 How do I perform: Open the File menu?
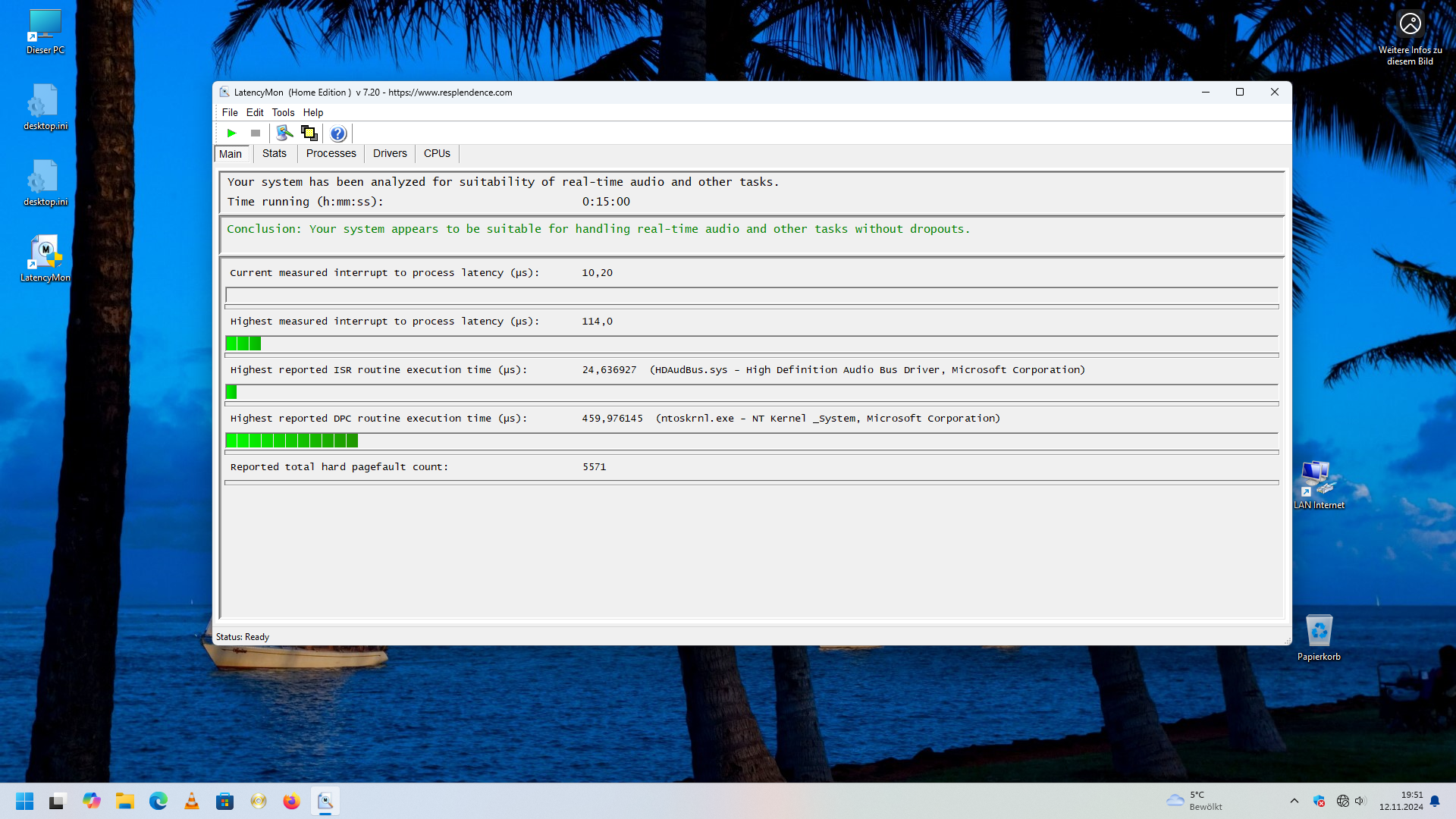tap(230, 112)
